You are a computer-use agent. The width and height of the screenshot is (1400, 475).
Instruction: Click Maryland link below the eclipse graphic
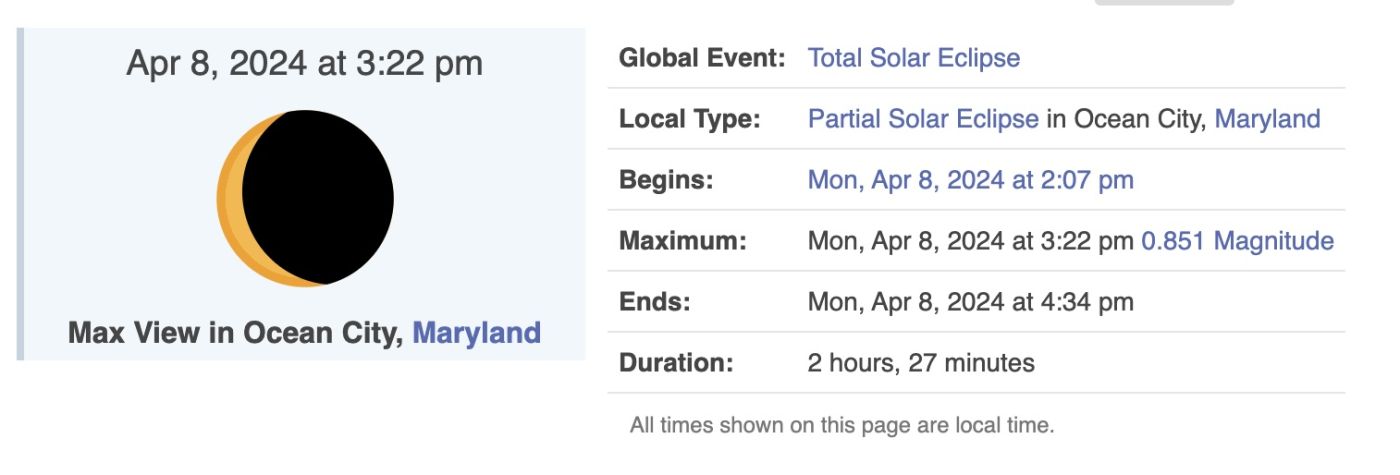pyautogui.click(x=476, y=332)
